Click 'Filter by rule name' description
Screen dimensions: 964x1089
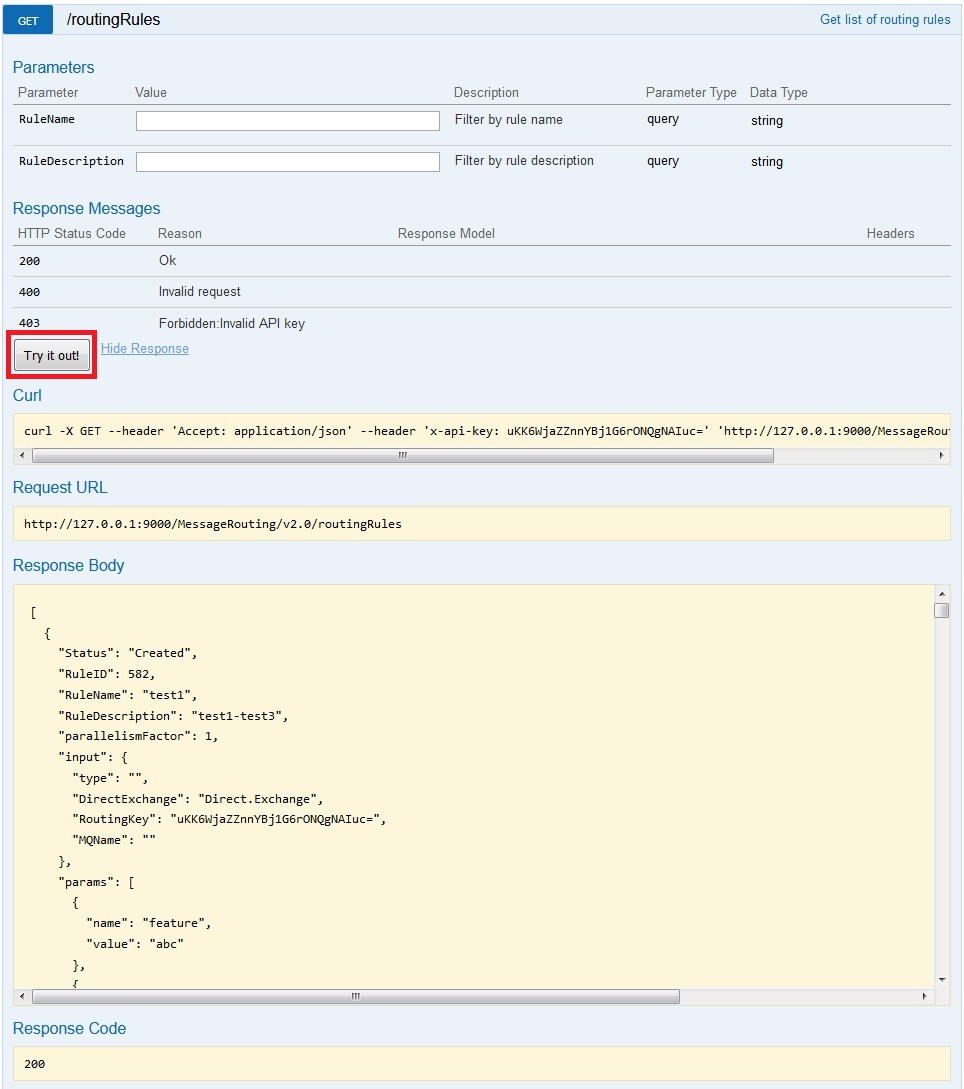508,119
